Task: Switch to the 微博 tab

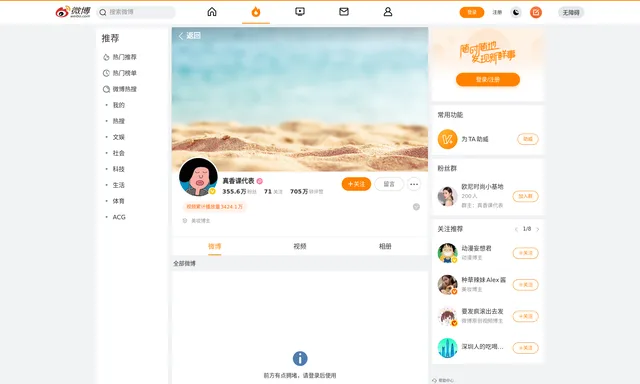Action: 215,246
